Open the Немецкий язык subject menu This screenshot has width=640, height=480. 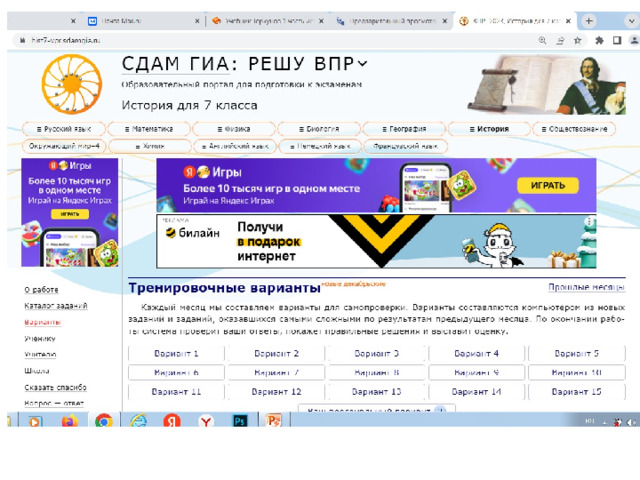click(320, 146)
